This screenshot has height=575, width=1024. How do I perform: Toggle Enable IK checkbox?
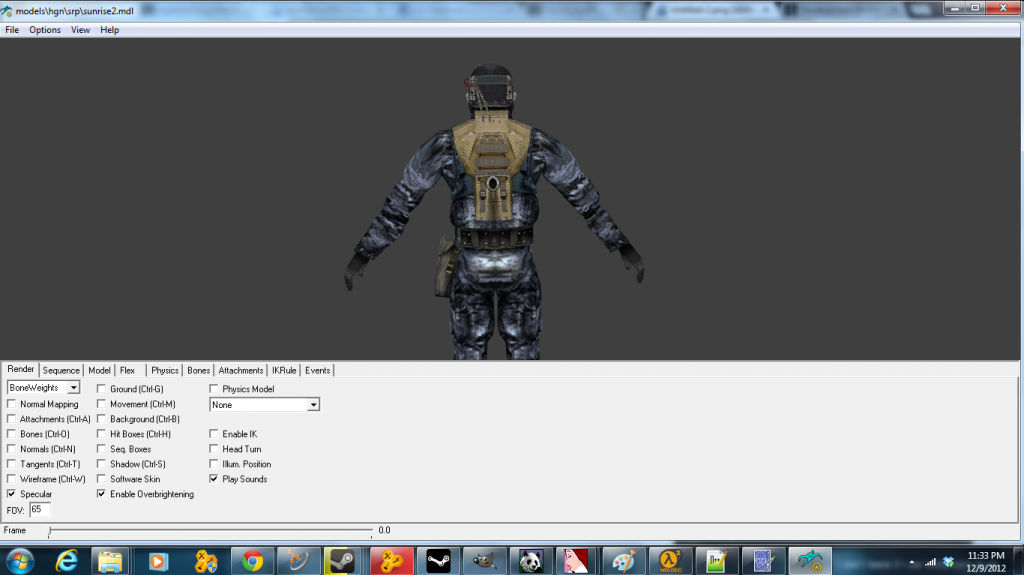pos(214,434)
